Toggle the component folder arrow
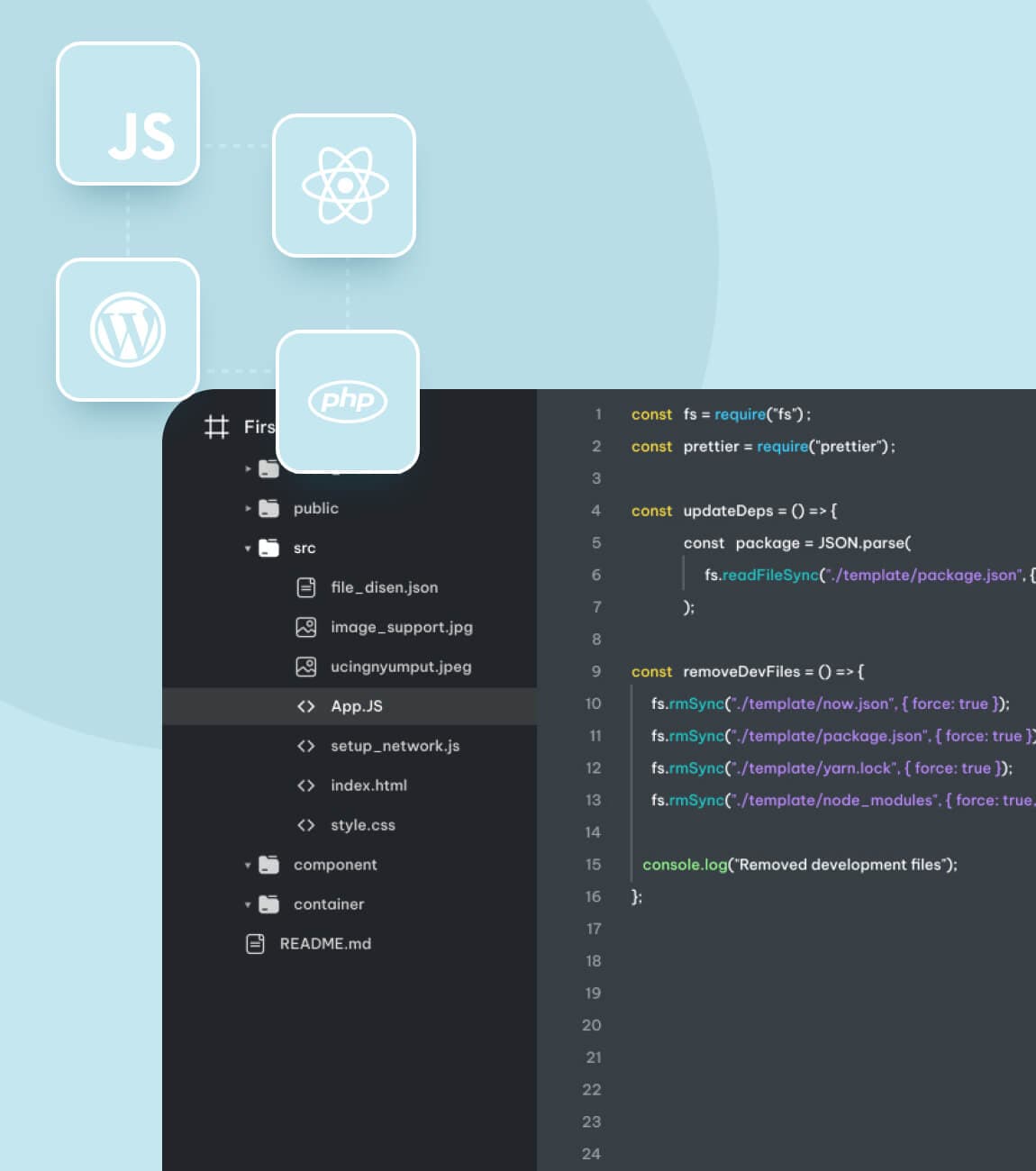This screenshot has height=1171, width=1036. pyautogui.click(x=248, y=865)
